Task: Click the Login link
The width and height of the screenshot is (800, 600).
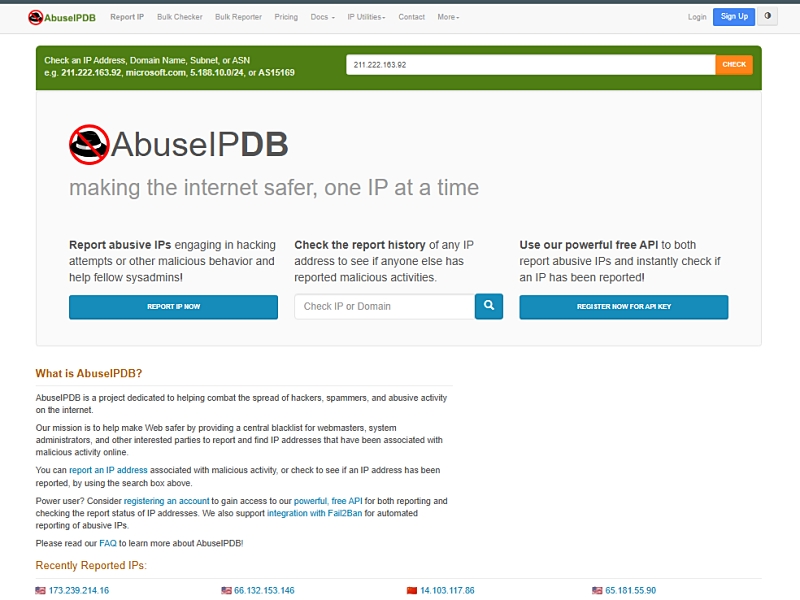Action: (696, 17)
